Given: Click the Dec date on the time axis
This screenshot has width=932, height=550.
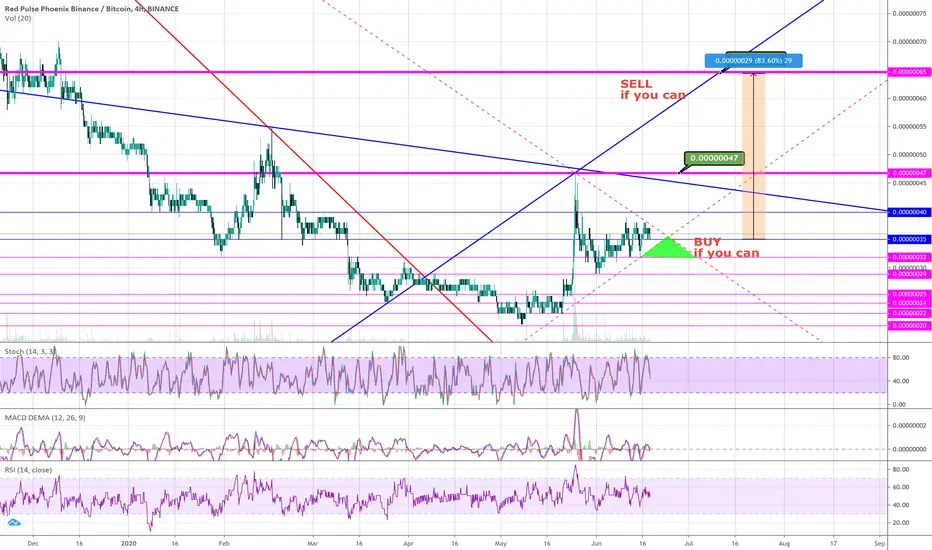Looking at the screenshot, I should (33, 543).
